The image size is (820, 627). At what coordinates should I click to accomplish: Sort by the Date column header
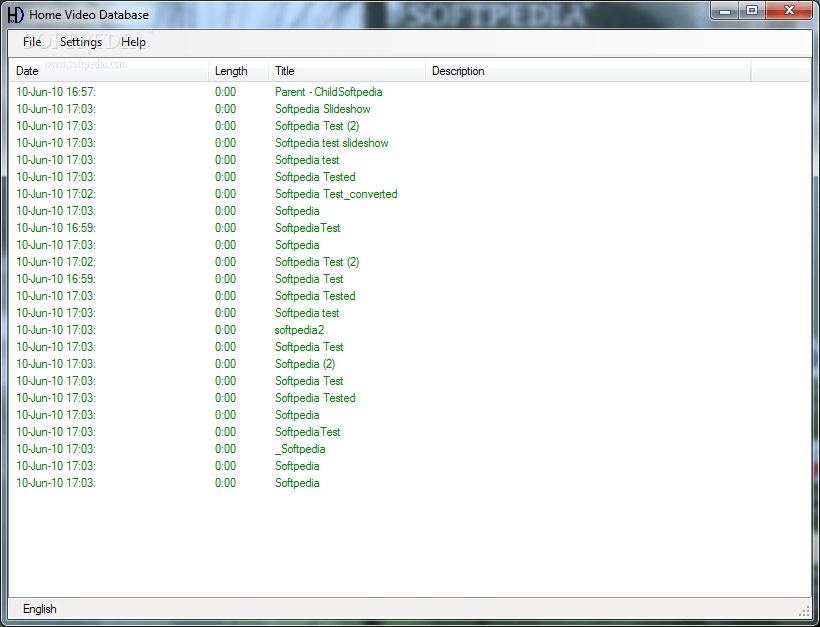(109, 71)
